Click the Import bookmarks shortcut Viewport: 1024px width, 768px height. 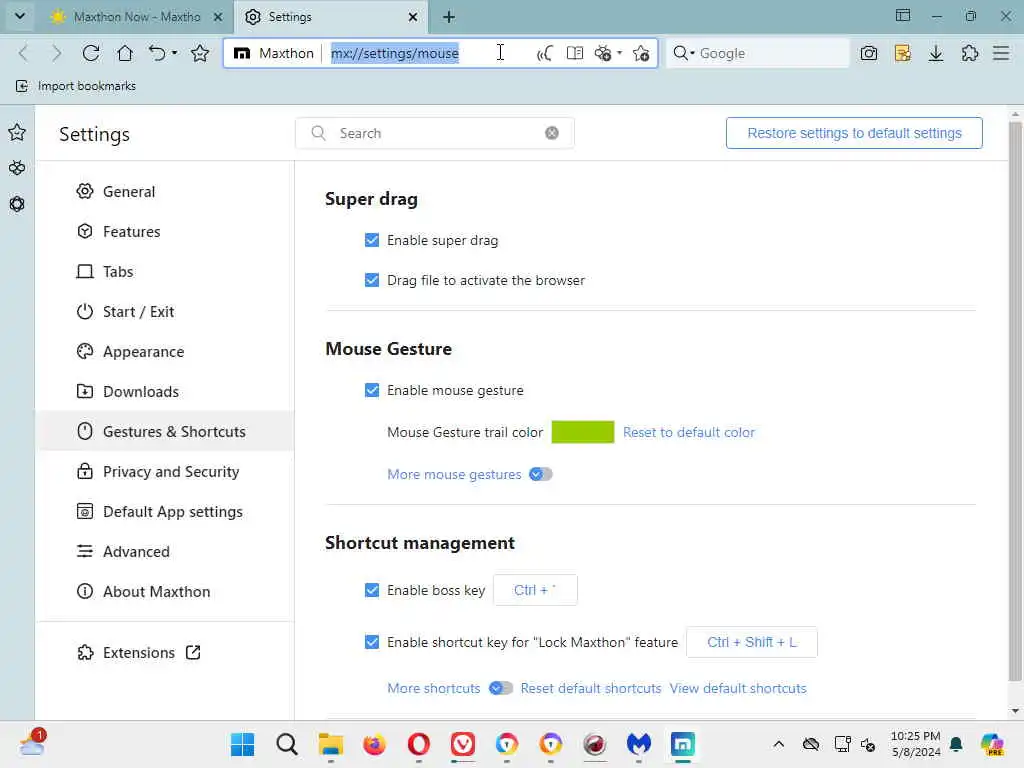pyautogui.click(x=76, y=86)
